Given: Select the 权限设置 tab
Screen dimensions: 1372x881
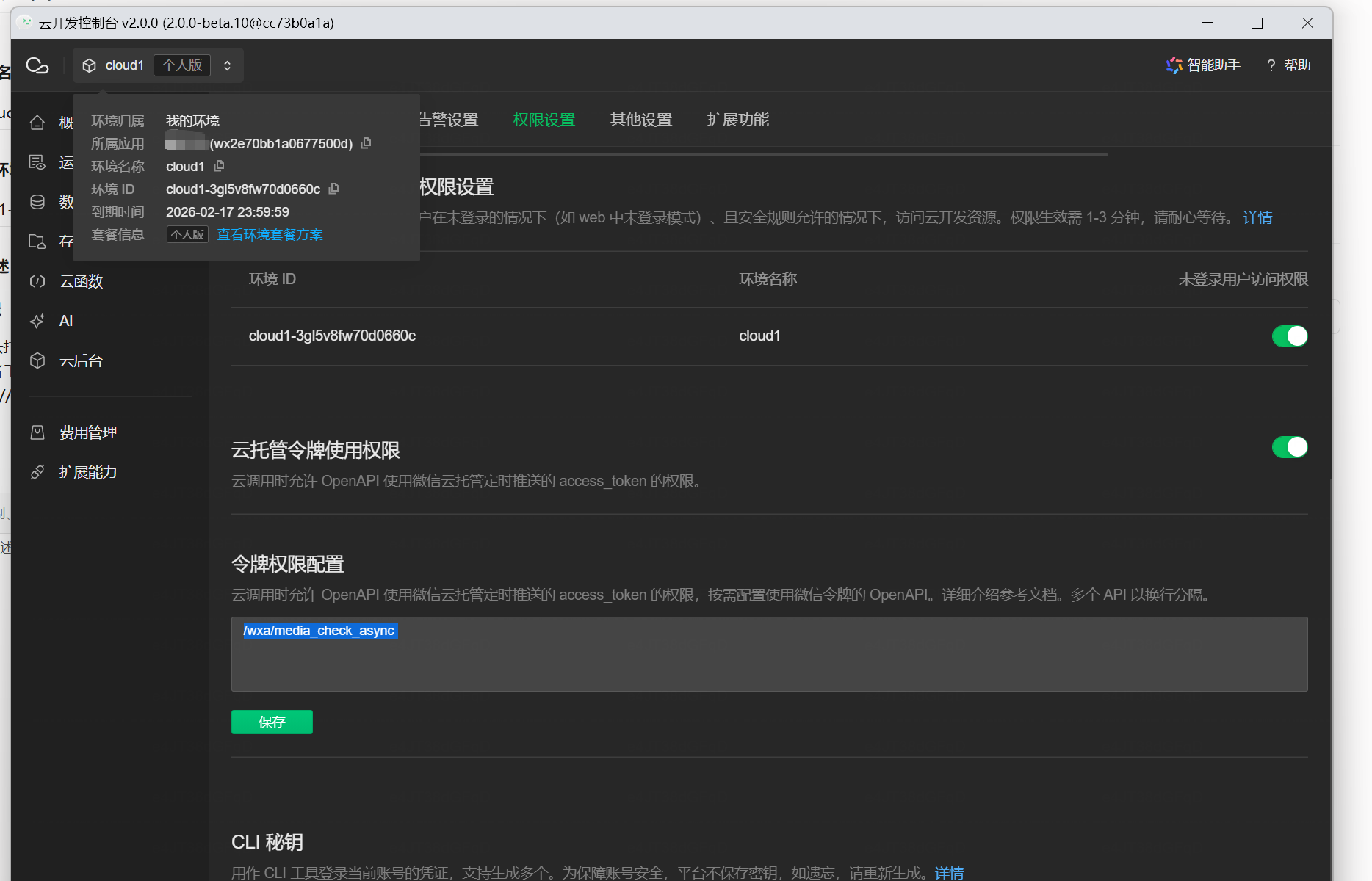Looking at the screenshot, I should tap(544, 120).
